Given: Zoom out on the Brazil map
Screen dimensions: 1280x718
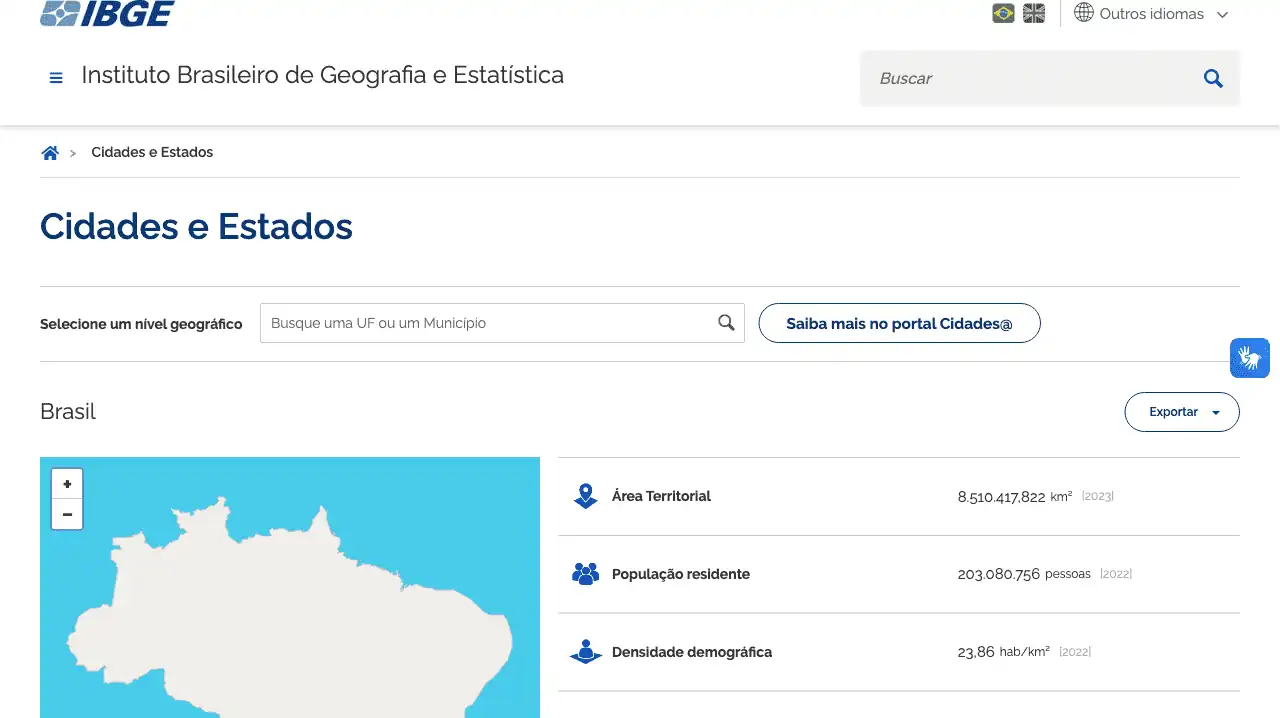Looking at the screenshot, I should click(x=67, y=514).
